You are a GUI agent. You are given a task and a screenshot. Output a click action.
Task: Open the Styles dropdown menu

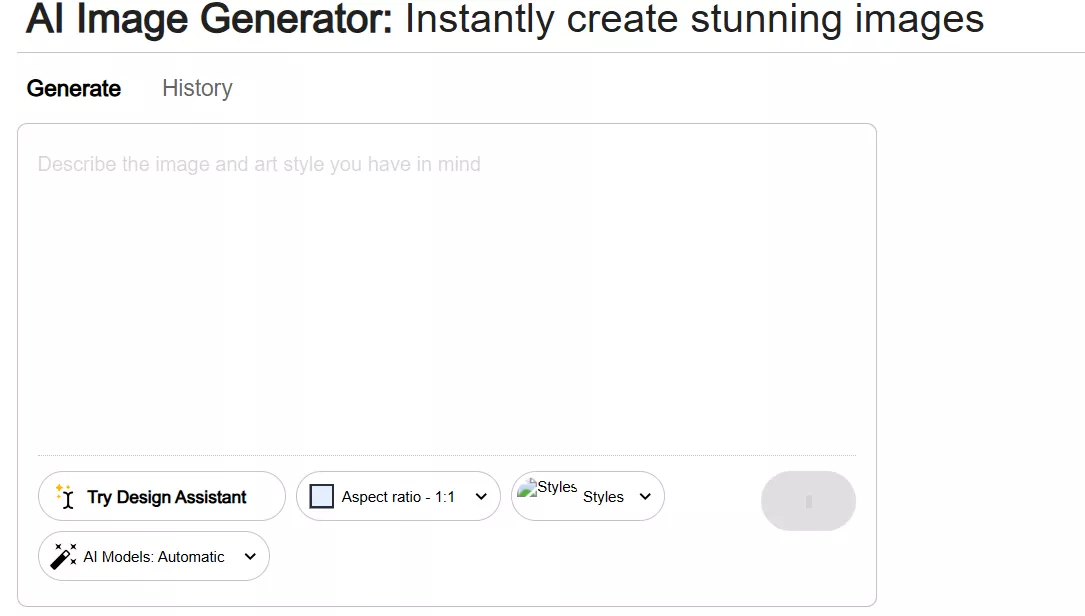tap(587, 496)
